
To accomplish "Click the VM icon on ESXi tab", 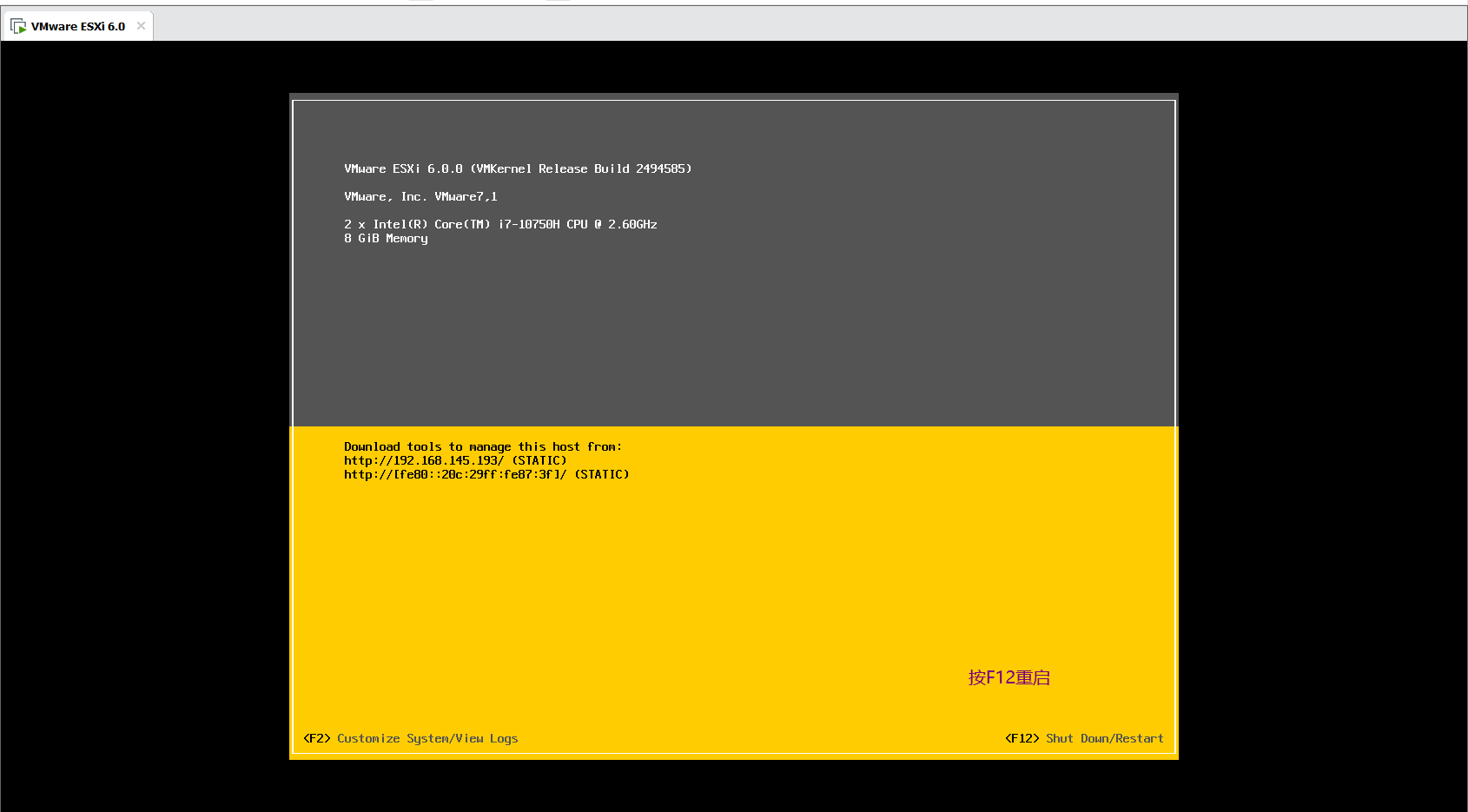I will pos(18,26).
